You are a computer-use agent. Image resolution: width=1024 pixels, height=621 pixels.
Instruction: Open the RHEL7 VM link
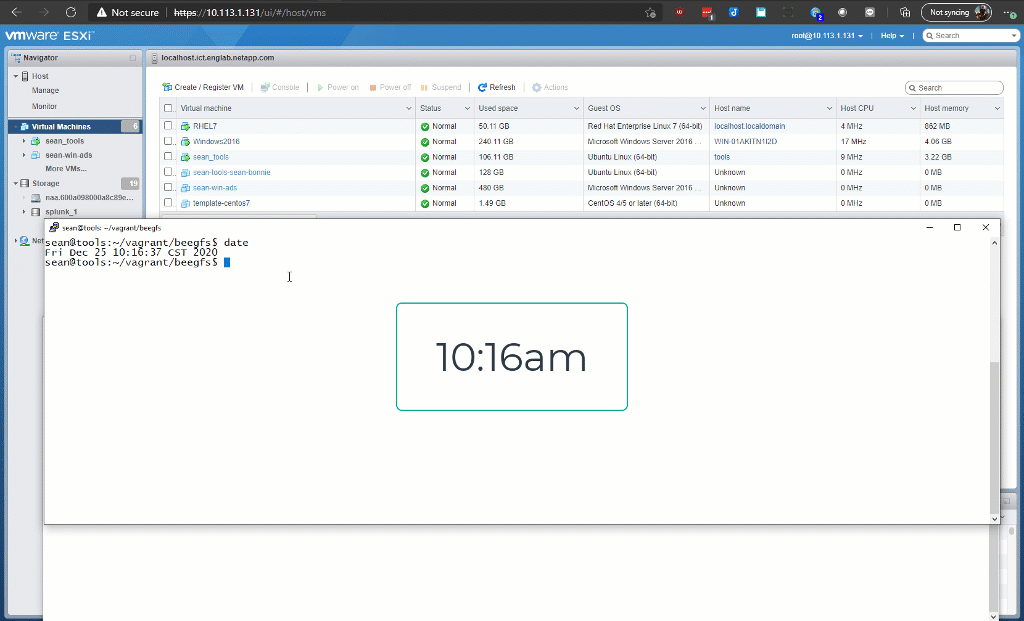coord(205,126)
